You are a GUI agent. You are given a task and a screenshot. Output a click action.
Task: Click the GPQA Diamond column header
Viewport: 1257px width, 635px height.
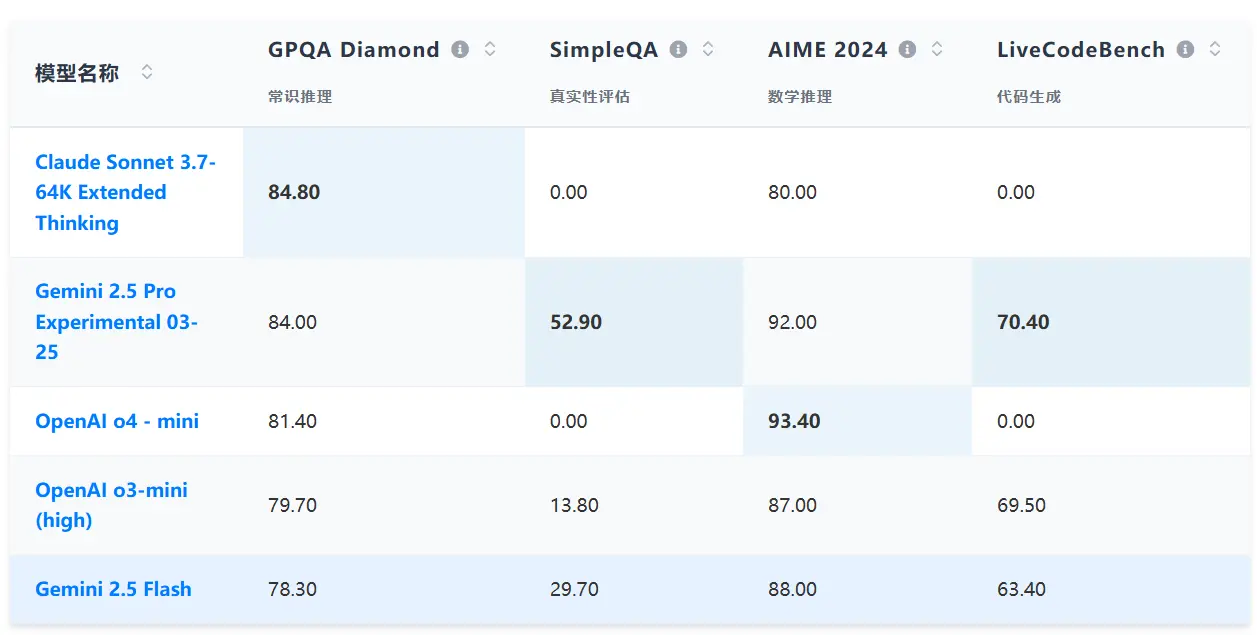pos(354,50)
